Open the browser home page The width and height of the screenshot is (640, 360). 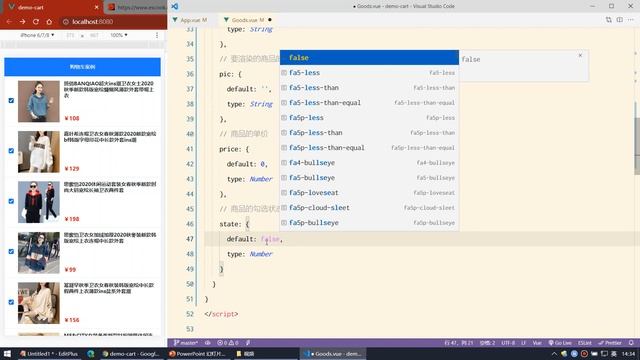[49, 22]
